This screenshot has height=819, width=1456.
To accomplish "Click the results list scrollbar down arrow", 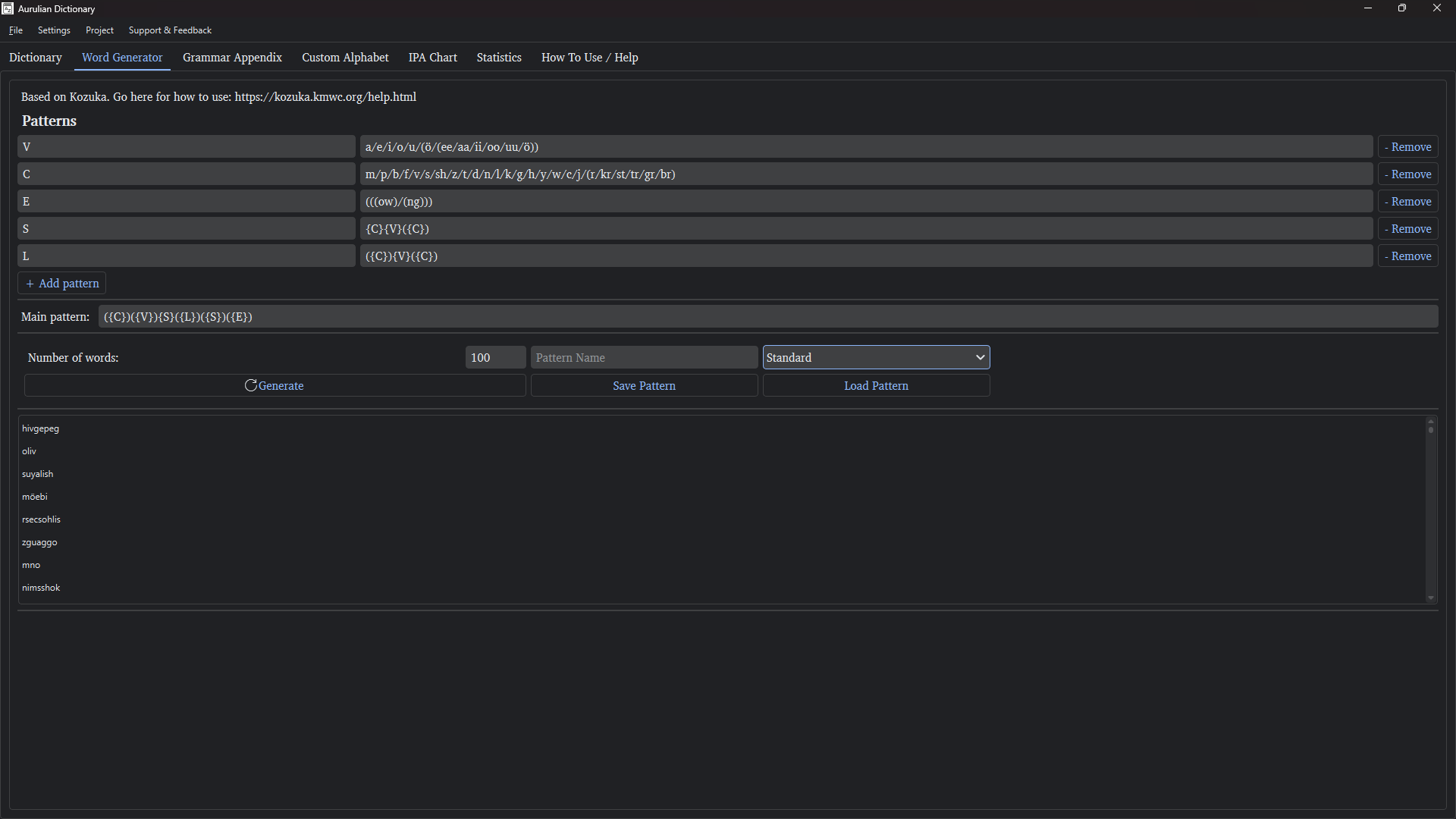I will tap(1431, 598).
